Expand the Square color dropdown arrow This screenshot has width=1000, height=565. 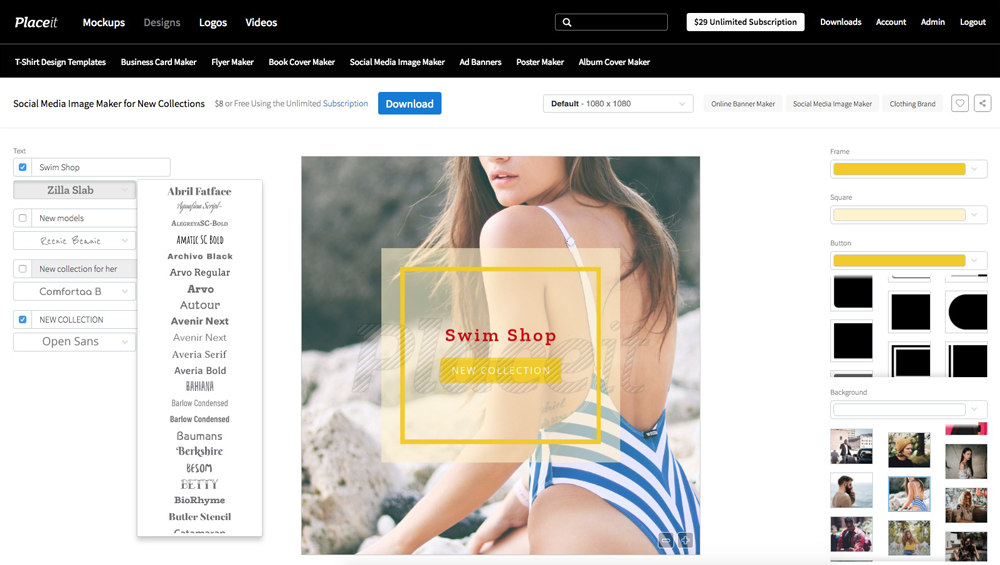point(974,215)
